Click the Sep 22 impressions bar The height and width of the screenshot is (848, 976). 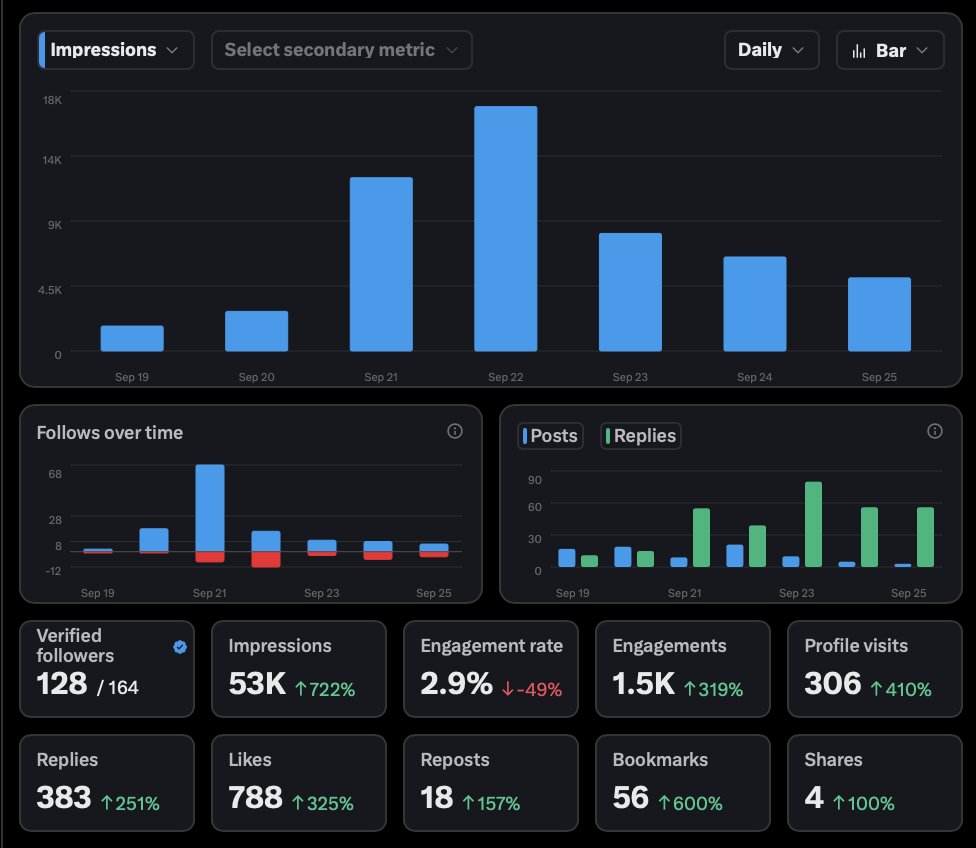click(x=505, y=228)
